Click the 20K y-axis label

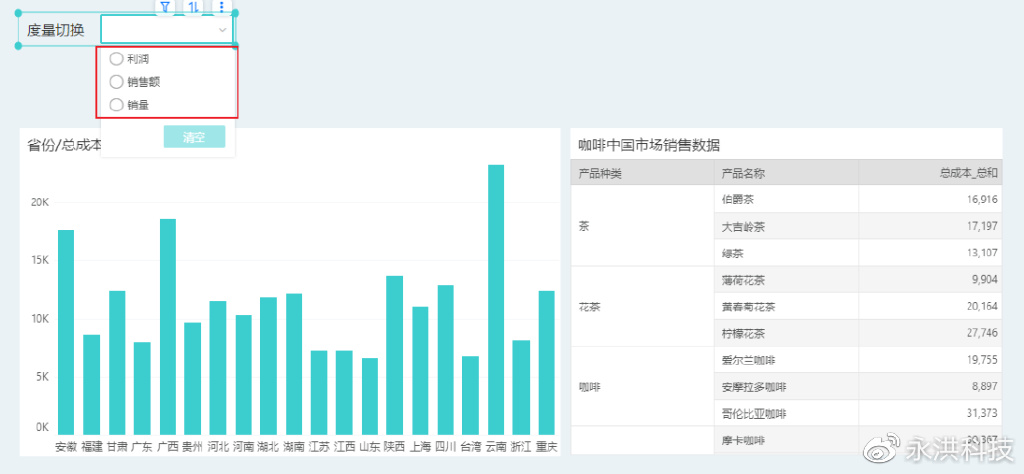40,202
